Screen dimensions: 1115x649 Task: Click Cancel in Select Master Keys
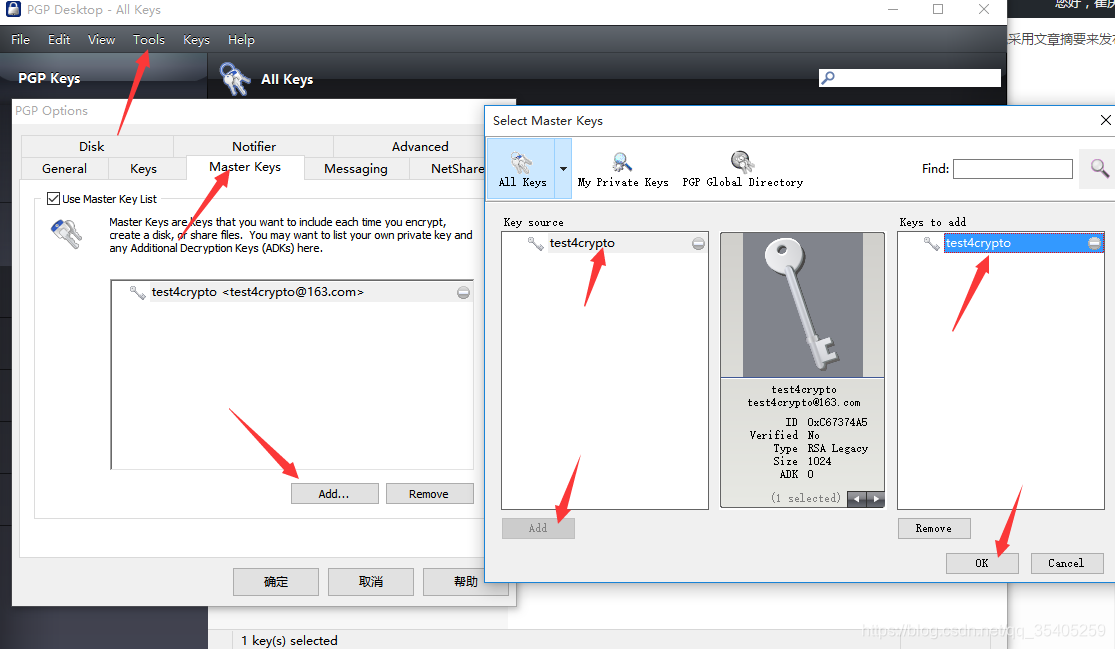1067,563
